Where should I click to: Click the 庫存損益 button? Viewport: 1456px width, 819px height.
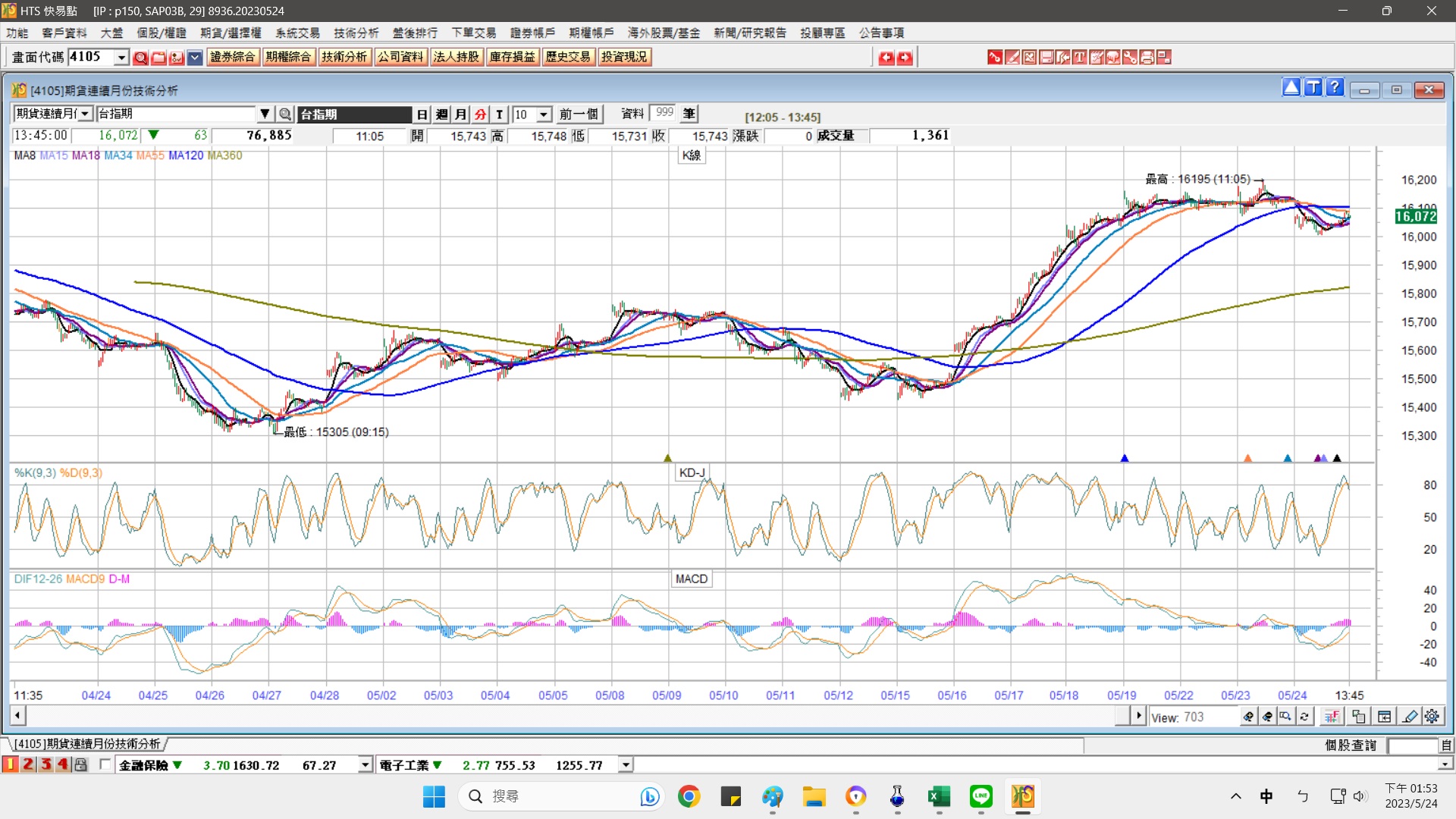(x=512, y=57)
